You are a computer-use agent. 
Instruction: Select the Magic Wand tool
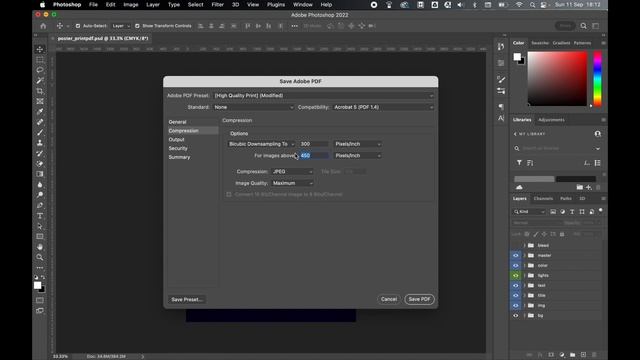(x=40, y=80)
